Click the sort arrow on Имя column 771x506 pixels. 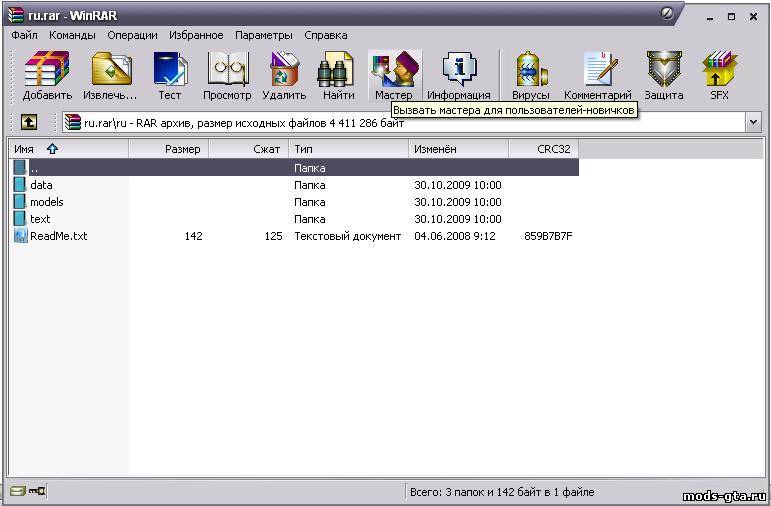pyautogui.click(x=52, y=149)
